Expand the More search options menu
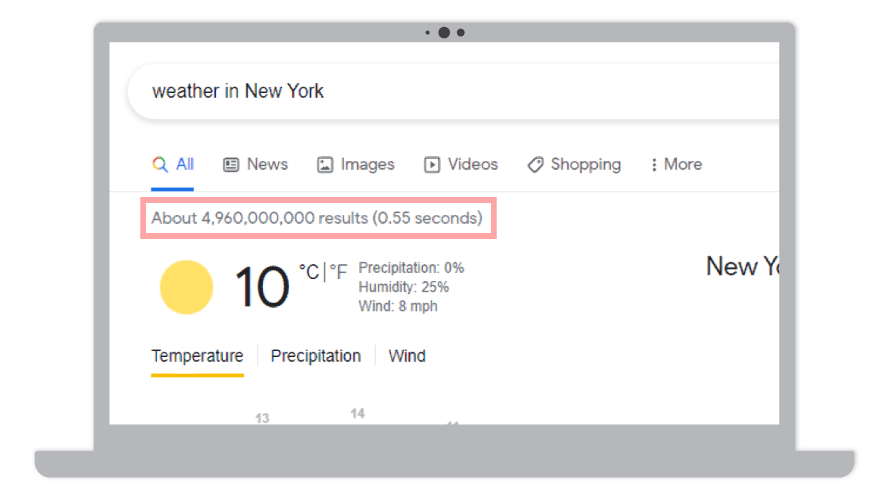 pyautogui.click(x=676, y=164)
